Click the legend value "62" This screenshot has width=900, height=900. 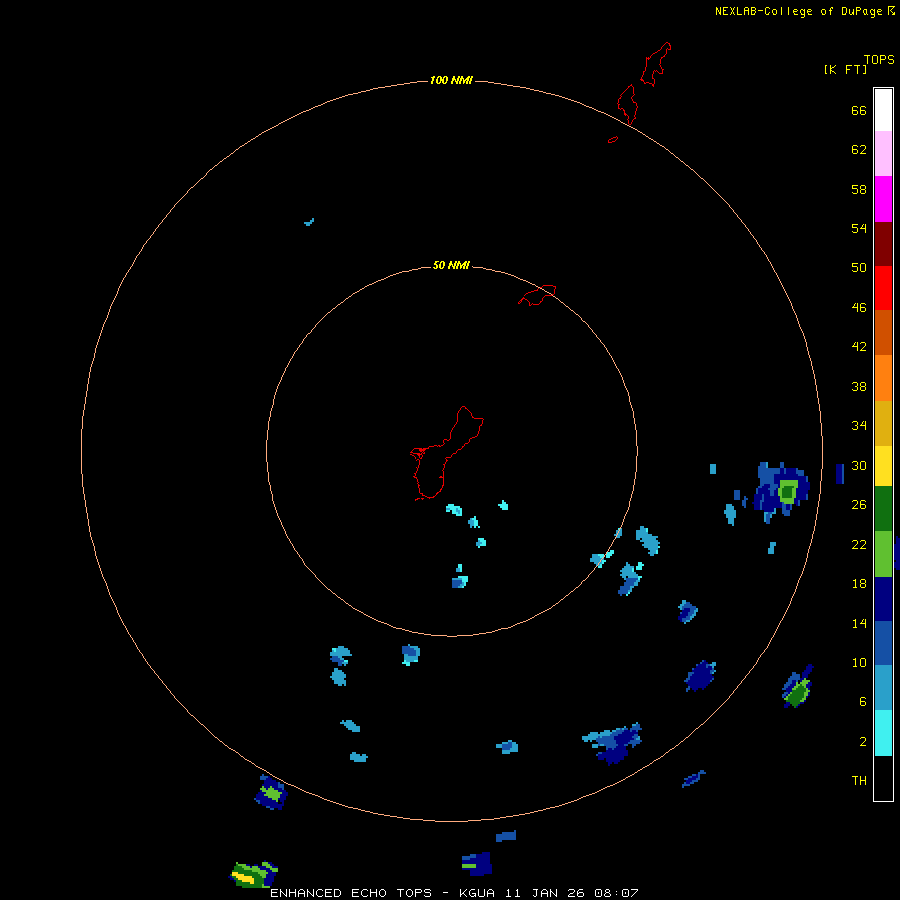859,150
